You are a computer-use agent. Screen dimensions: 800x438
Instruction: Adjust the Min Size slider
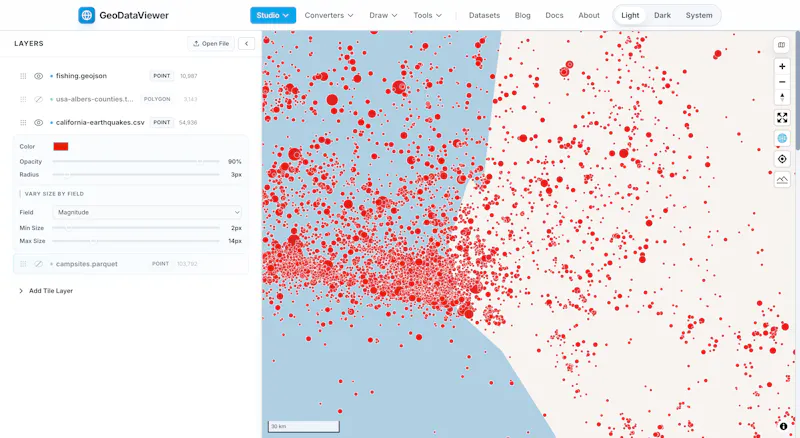[136, 228]
